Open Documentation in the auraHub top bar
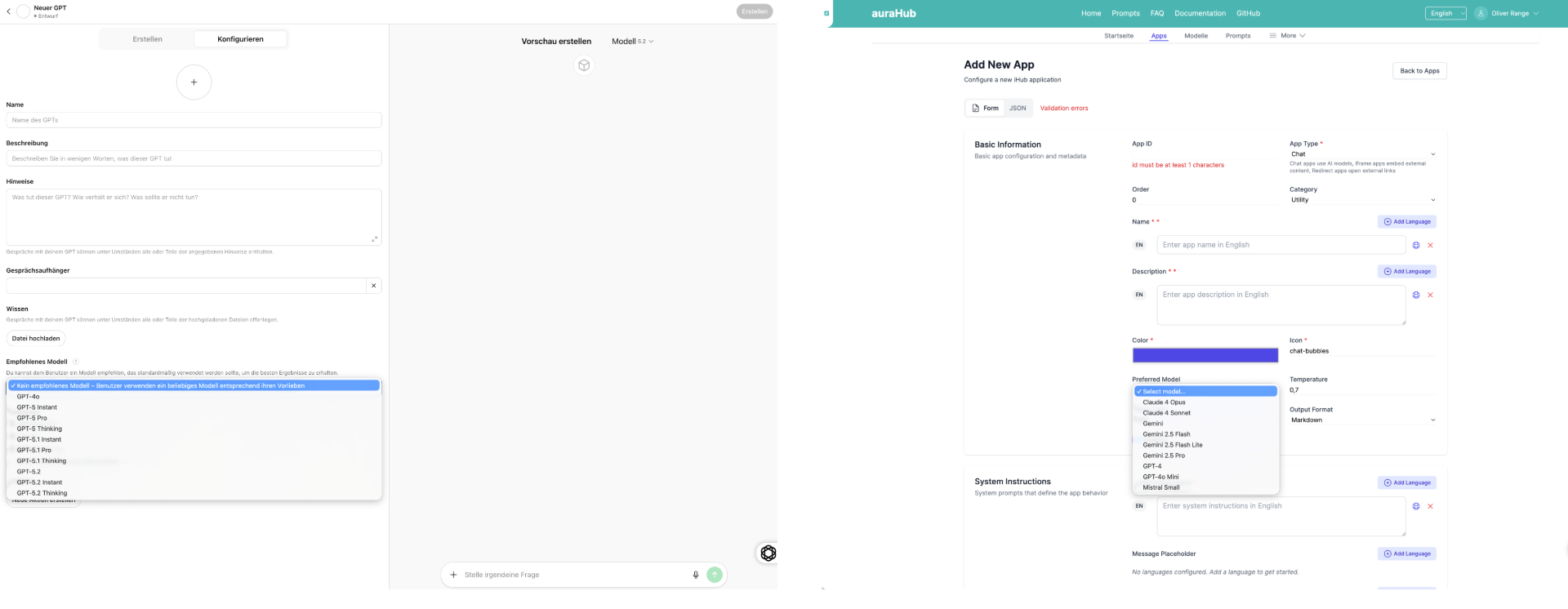 coord(1200,13)
